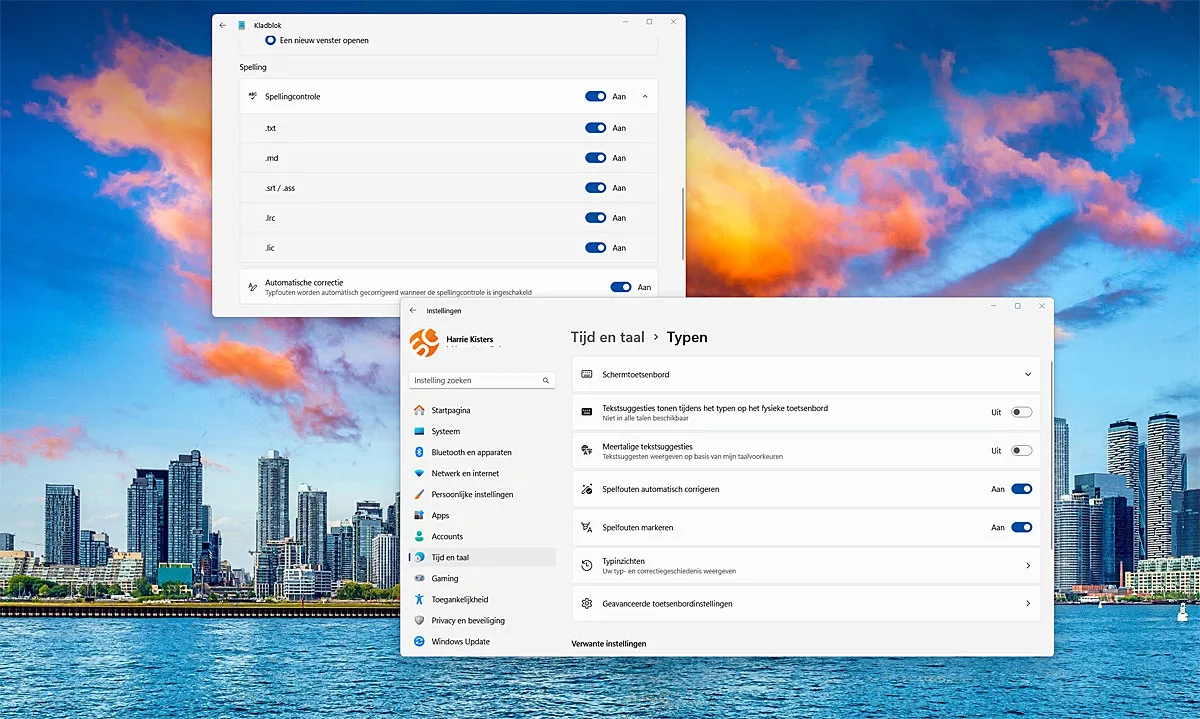Toggle spell check for .srt / .ass

(596, 188)
